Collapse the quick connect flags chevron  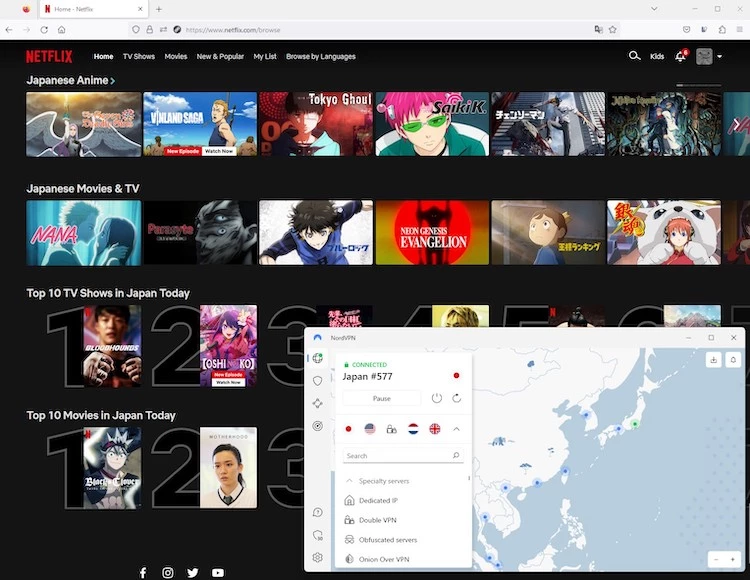pyautogui.click(x=457, y=429)
